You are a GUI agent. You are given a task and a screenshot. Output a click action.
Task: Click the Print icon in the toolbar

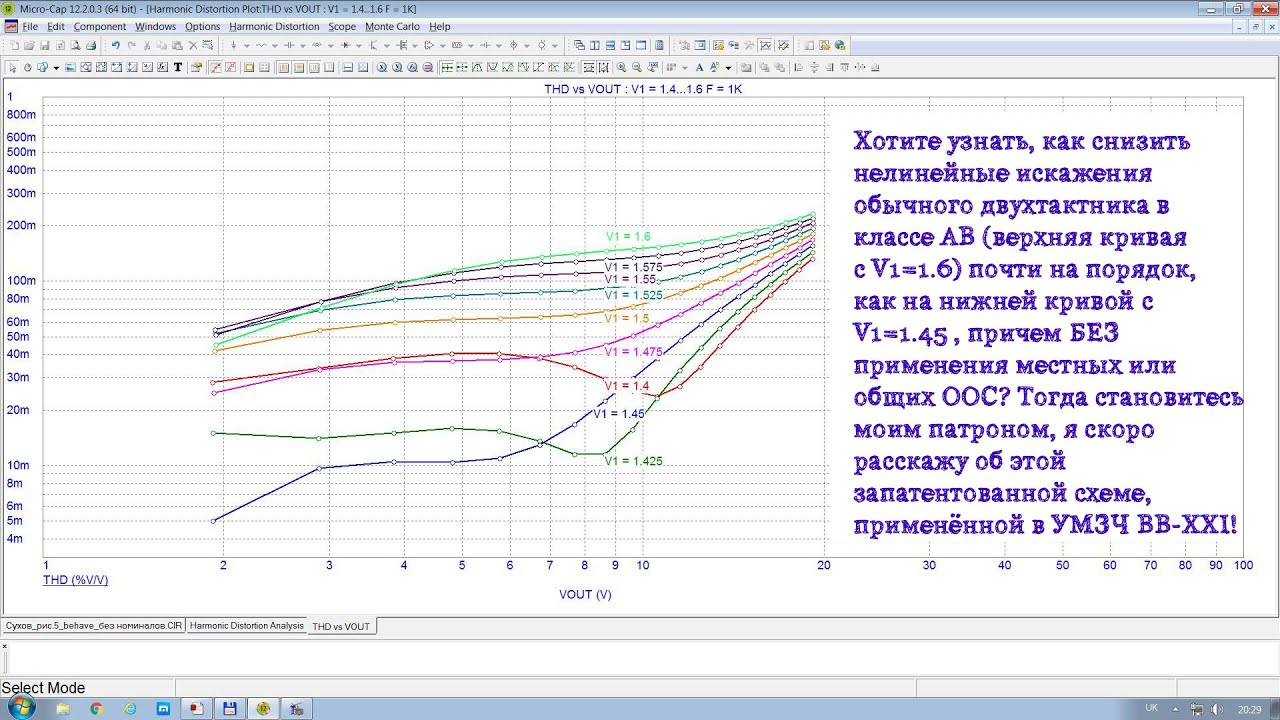coord(91,46)
